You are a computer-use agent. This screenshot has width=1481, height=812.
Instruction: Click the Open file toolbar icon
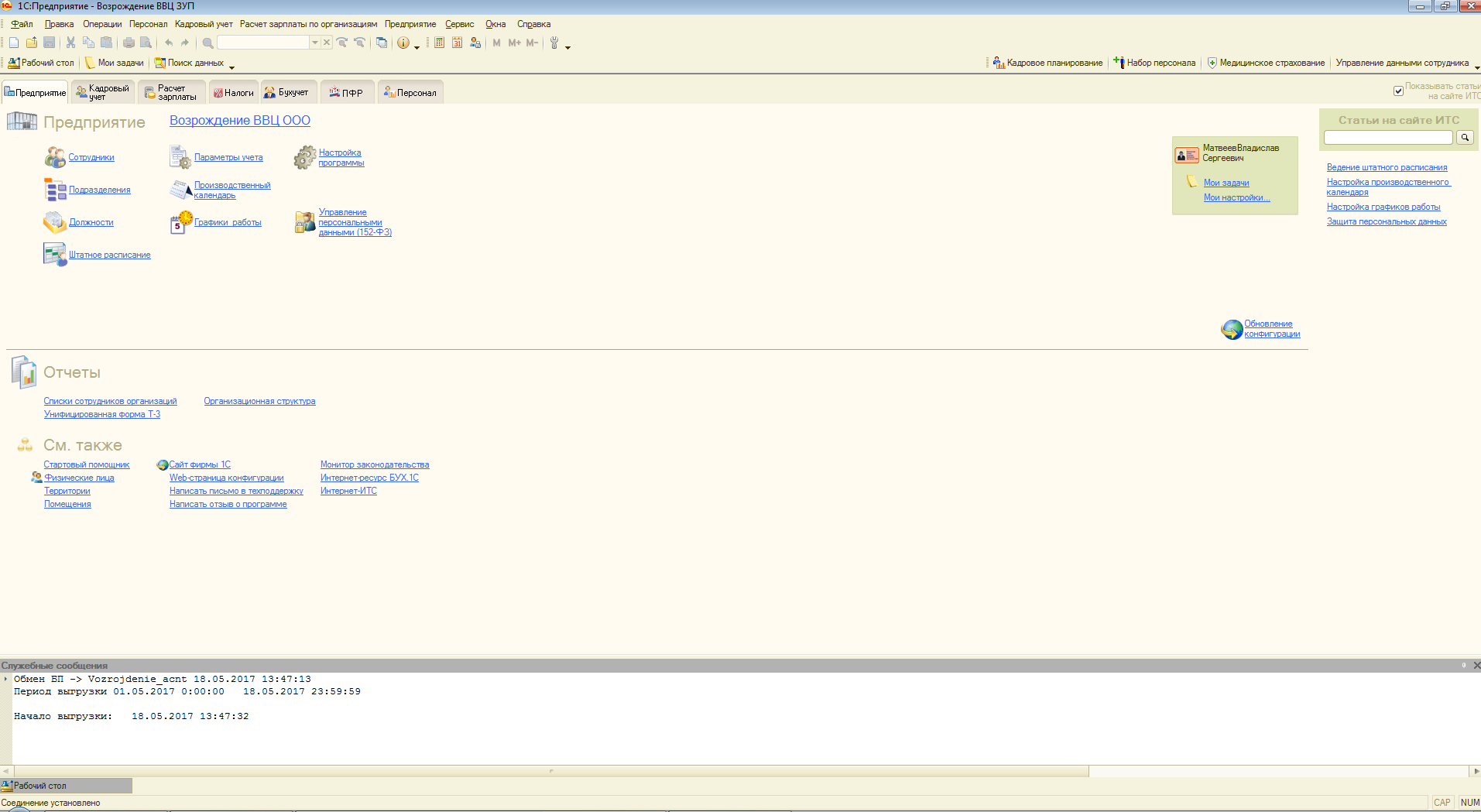[32, 43]
